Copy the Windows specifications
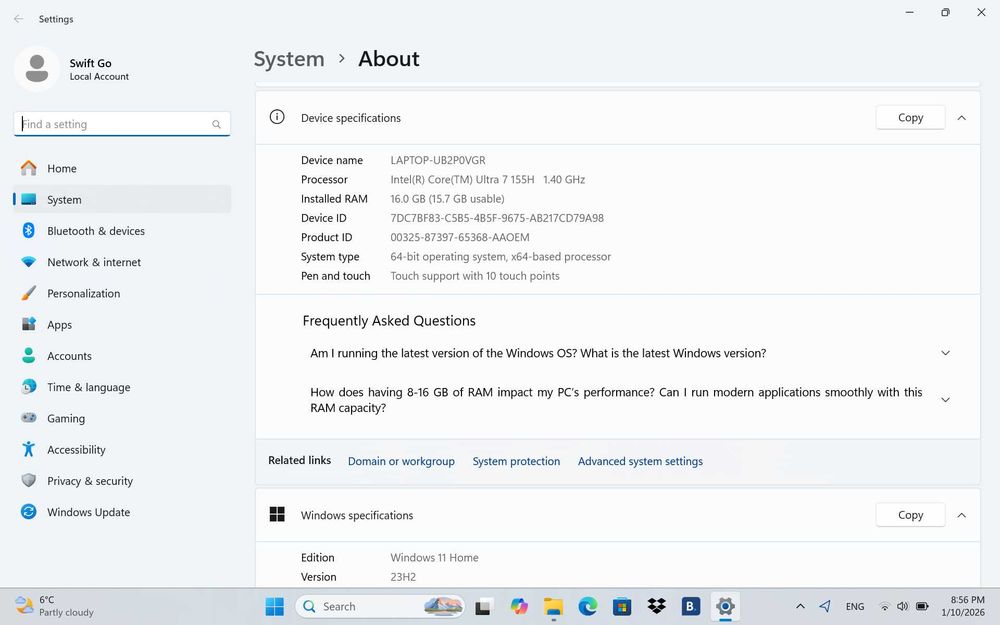 click(x=910, y=515)
